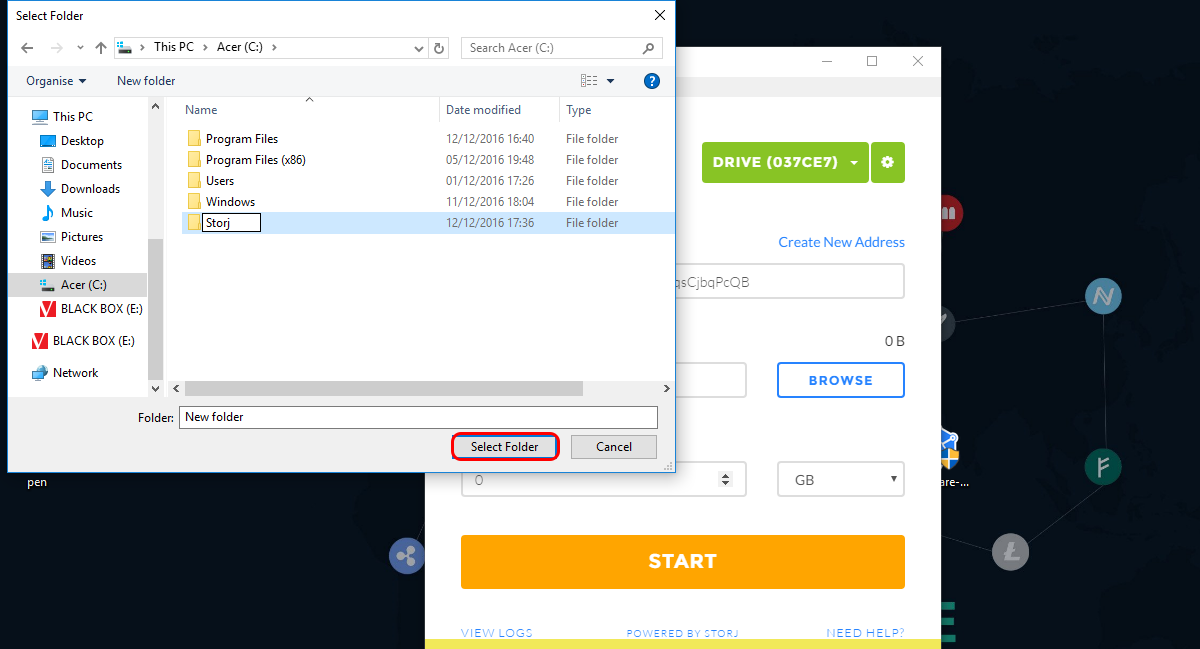Open Pictures in the navigation pane

82,237
